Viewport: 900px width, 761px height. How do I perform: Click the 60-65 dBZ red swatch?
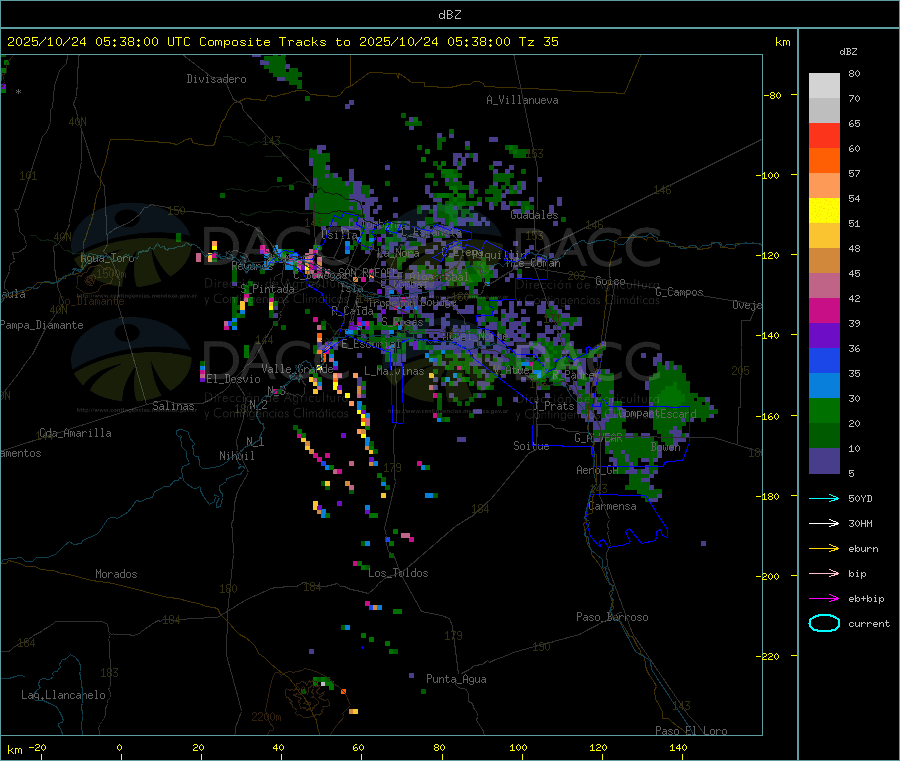tap(824, 135)
